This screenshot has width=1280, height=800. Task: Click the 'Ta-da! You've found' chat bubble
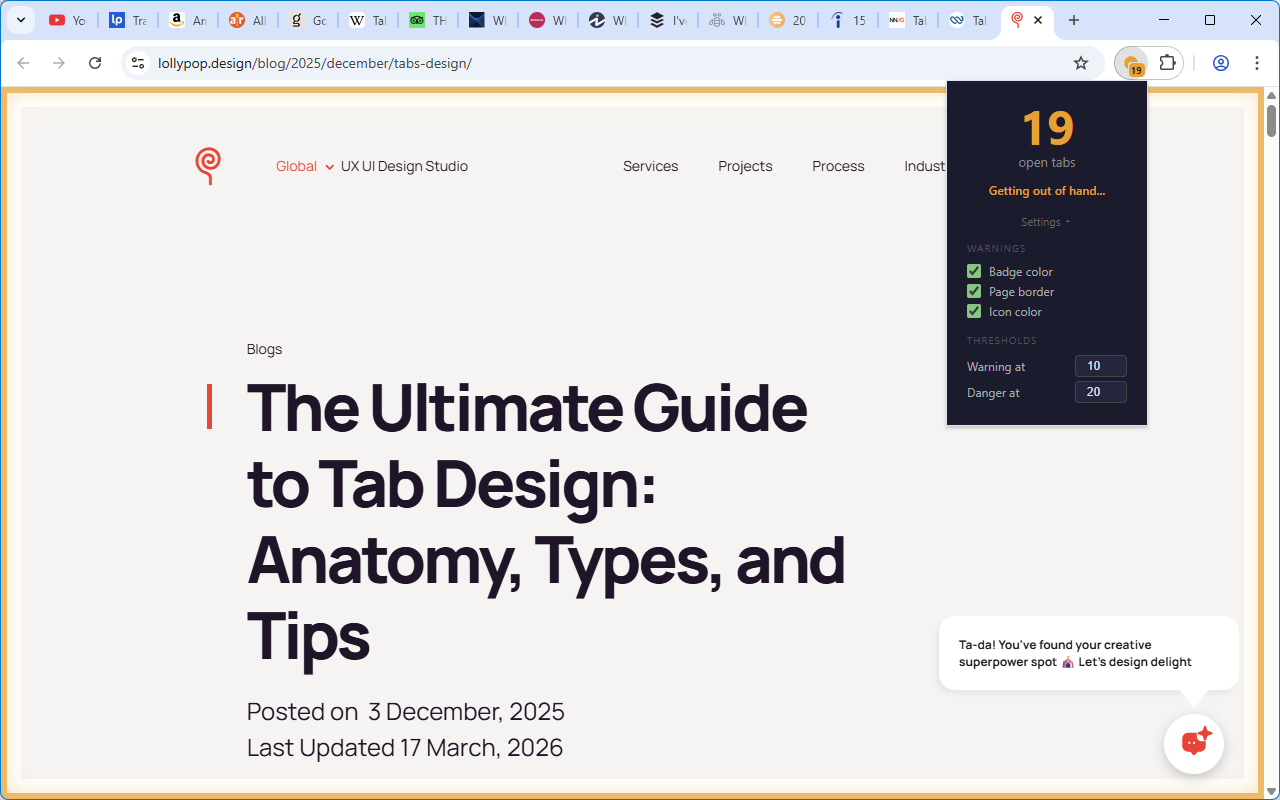coord(1089,653)
